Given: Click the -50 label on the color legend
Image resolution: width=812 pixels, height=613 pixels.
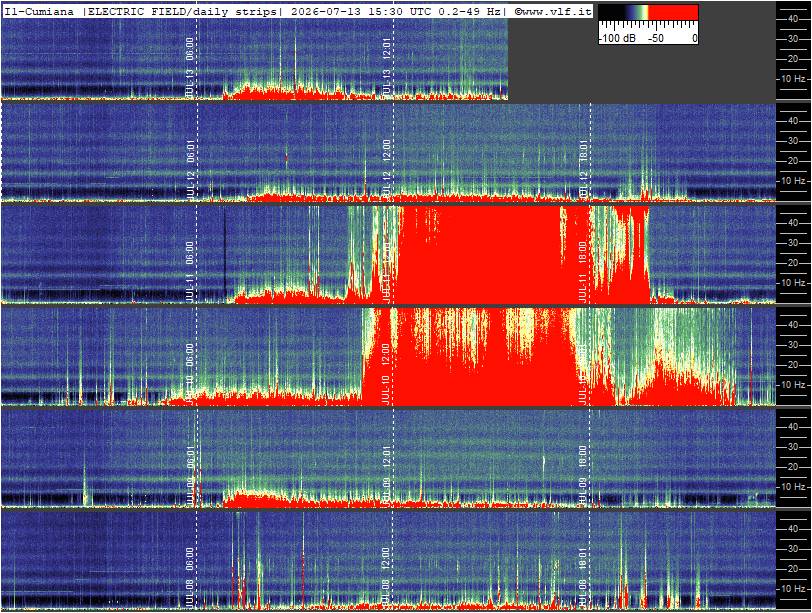Looking at the screenshot, I should (656, 38).
